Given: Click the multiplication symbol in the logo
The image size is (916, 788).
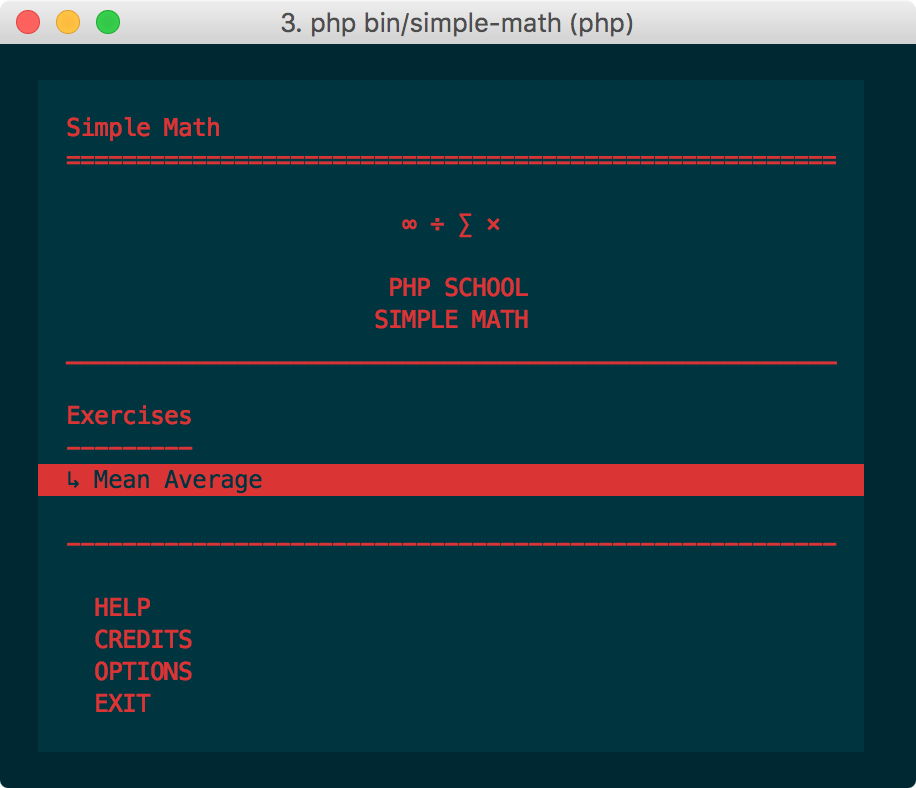Looking at the screenshot, I should pos(493,224).
